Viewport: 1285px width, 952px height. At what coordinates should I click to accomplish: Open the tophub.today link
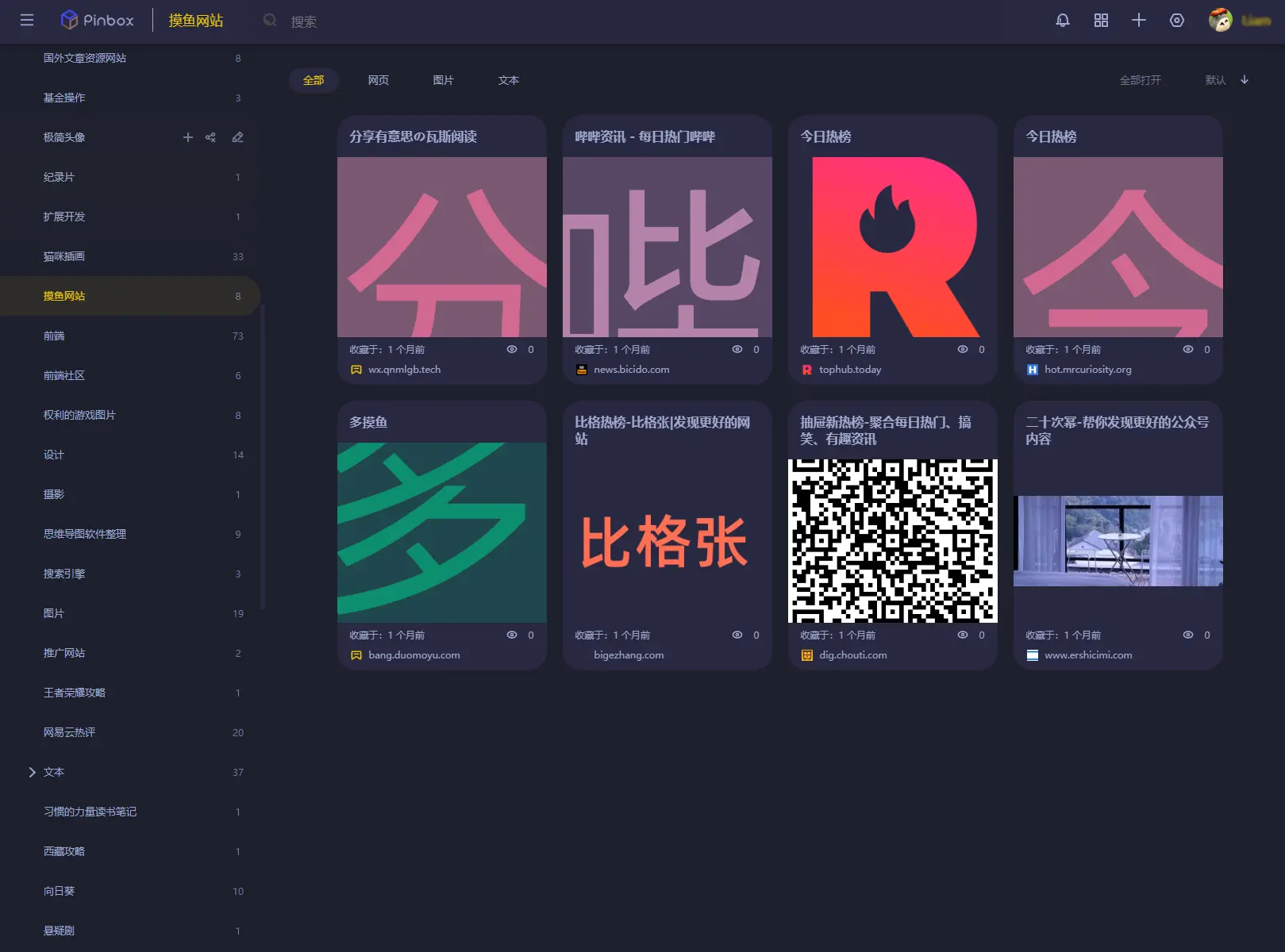(850, 370)
